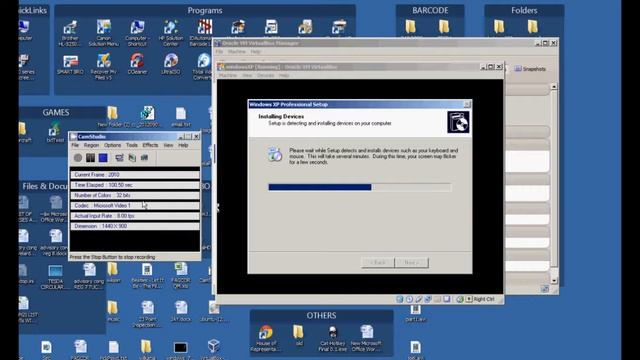The image size is (640, 360).
Task: Click the last CamStudio toolbar icon
Action: (144, 158)
